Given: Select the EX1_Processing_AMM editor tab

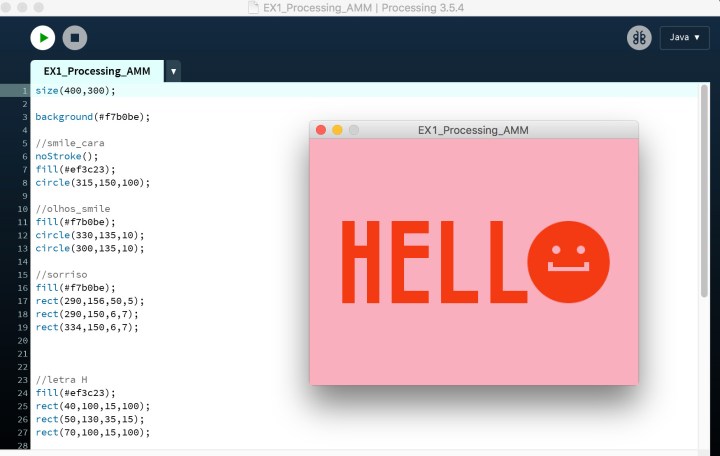Looking at the screenshot, I should click(x=96, y=71).
